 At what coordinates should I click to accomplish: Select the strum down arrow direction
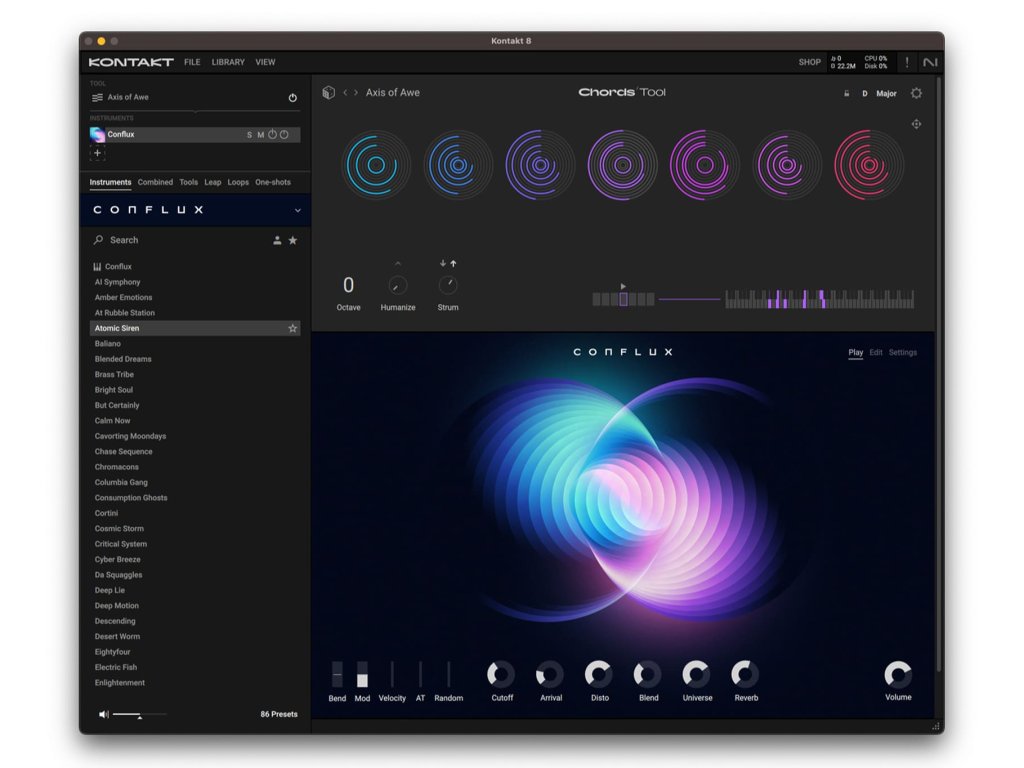(443, 263)
